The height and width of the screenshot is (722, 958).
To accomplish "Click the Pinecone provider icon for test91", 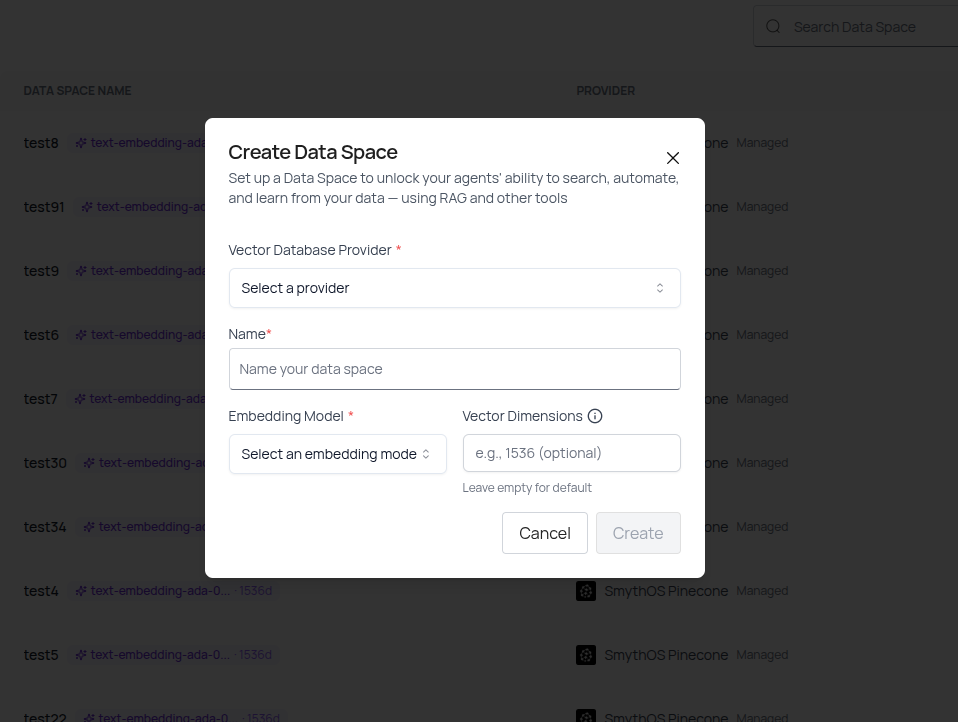I will pos(586,207).
